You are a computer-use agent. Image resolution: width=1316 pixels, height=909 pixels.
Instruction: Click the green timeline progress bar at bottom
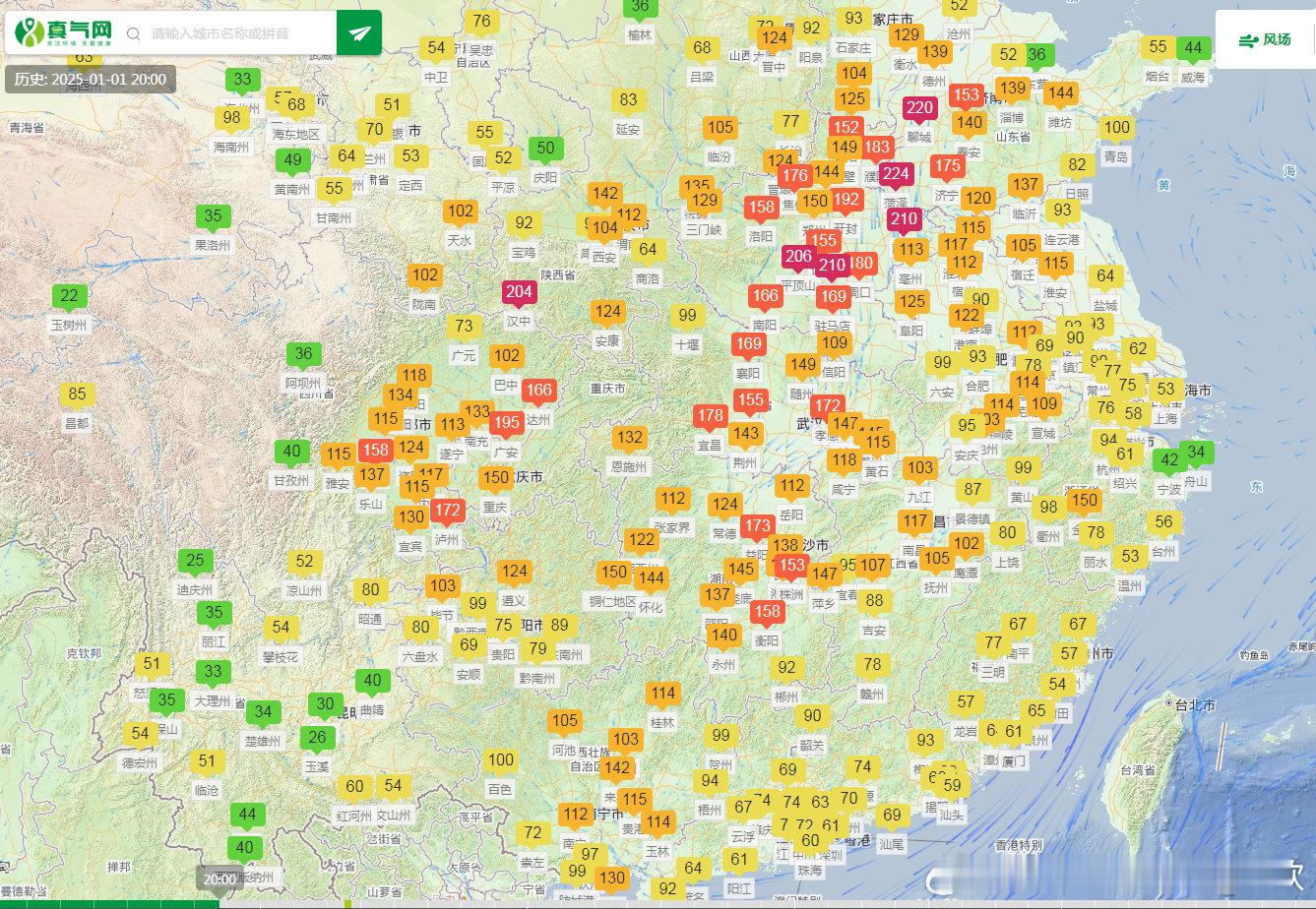(x=109, y=904)
